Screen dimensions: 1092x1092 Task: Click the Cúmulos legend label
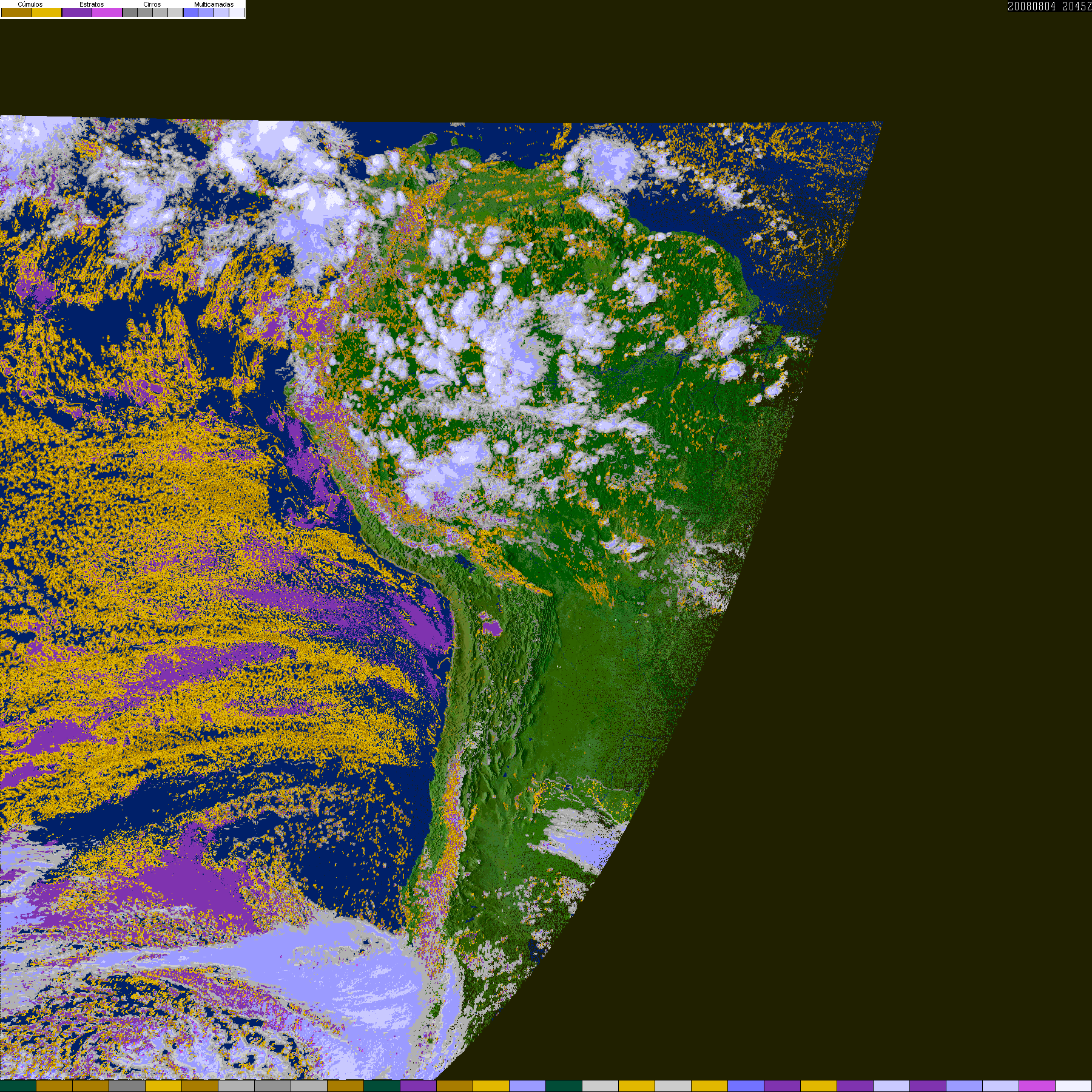pyautogui.click(x=30, y=4)
